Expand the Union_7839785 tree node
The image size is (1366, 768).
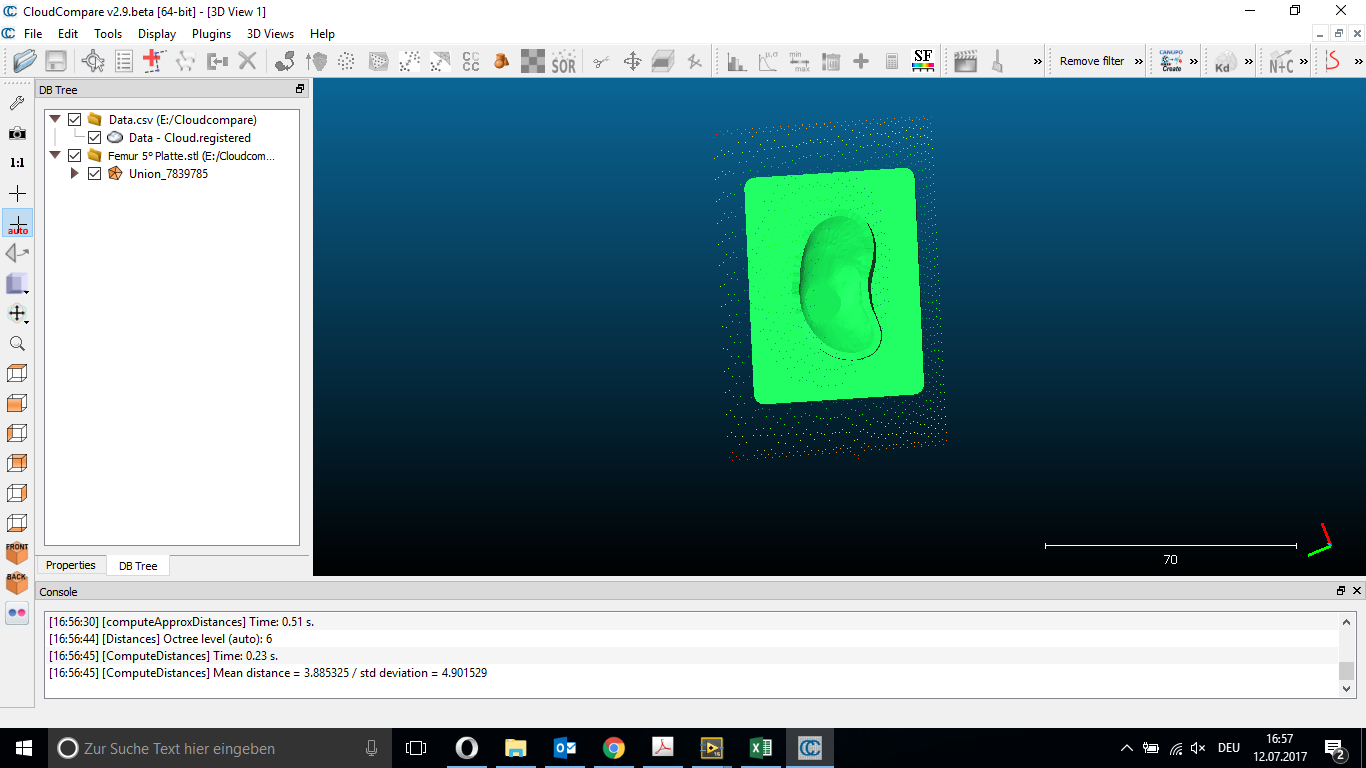(x=75, y=174)
